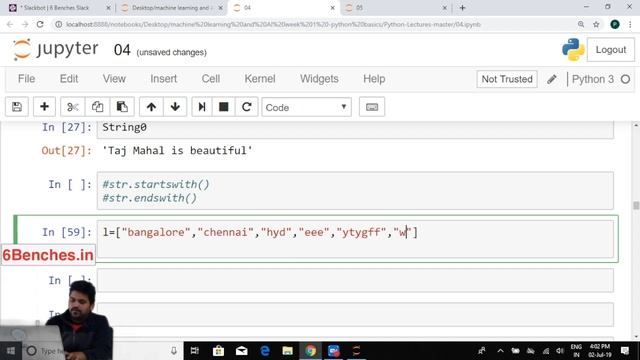Screen dimensions: 640x360
Task: Open a new browser tab
Action: [462, 8]
